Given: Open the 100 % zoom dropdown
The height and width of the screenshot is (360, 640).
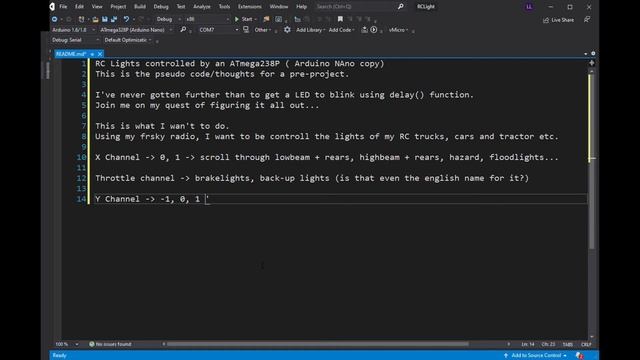Looking at the screenshot, I should pyautogui.click(x=67, y=344).
